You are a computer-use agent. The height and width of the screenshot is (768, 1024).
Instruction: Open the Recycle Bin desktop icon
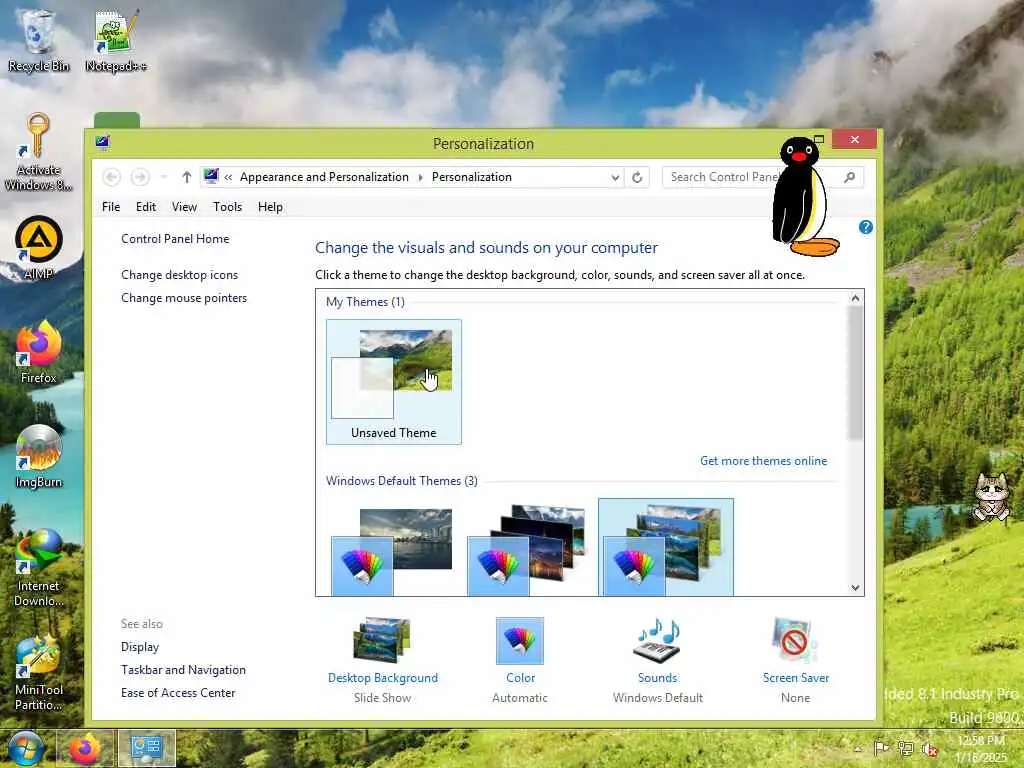point(38,40)
